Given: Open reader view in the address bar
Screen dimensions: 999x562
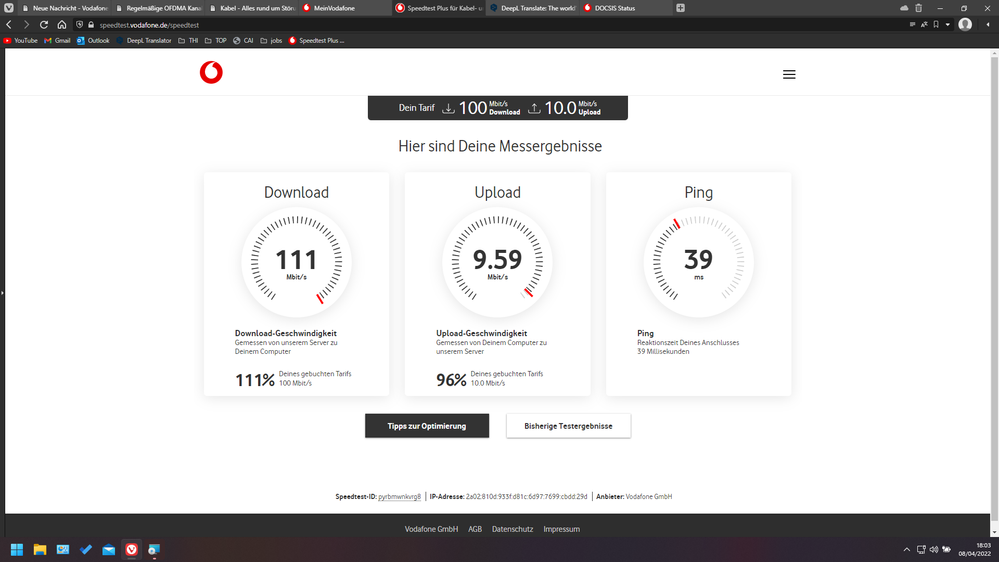Looking at the screenshot, I should point(912,25).
